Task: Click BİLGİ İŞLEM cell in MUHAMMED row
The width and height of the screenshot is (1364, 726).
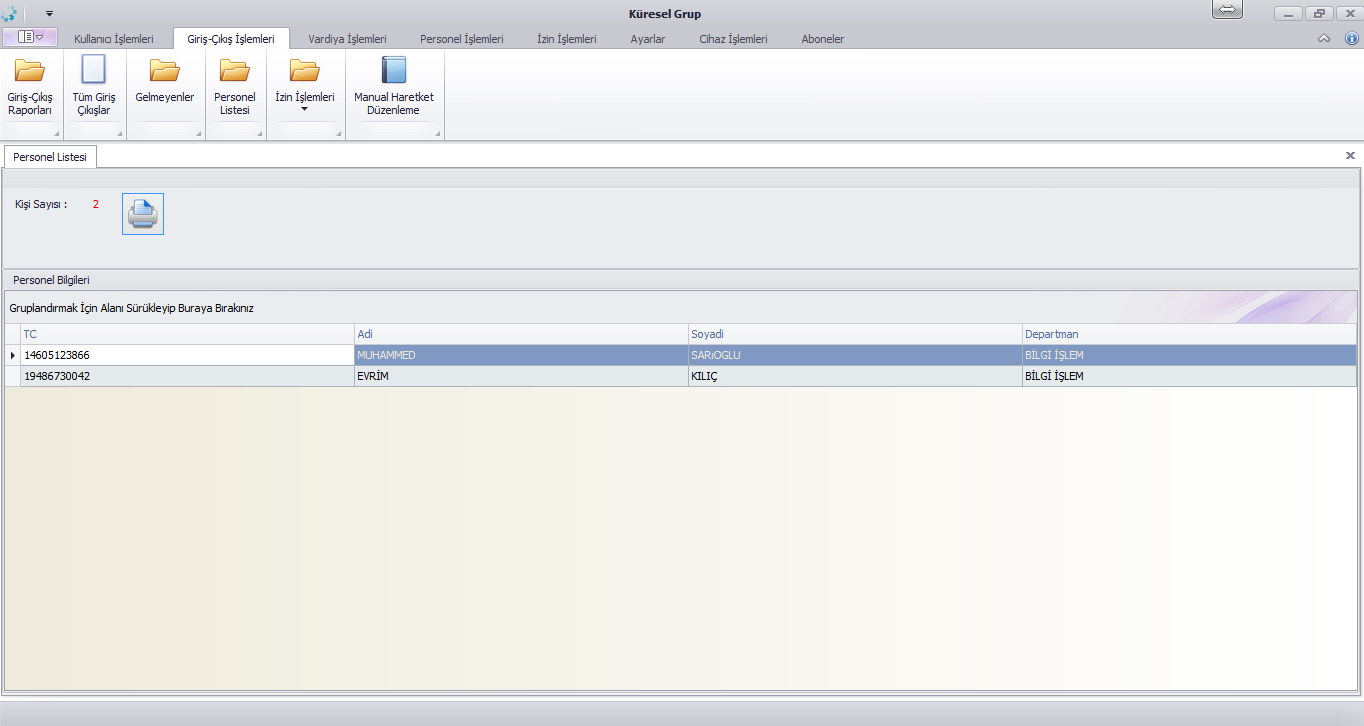Action: [x=1189, y=355]
